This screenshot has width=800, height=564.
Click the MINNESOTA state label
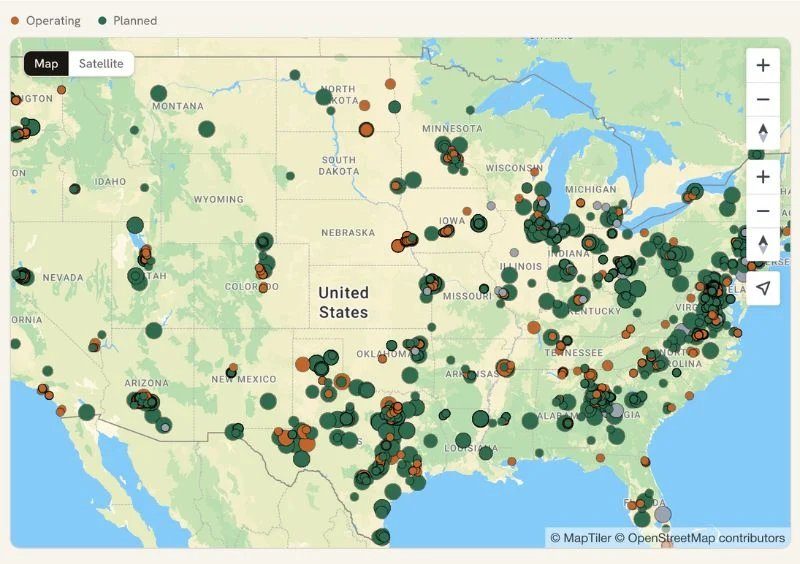click(453, 129)
